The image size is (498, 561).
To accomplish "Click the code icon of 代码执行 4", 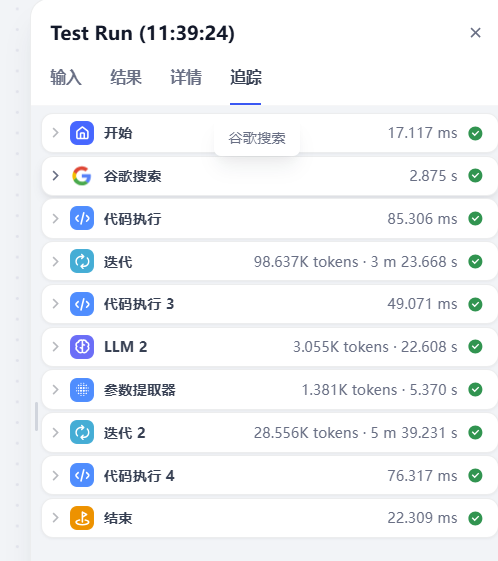I will click(82, 475).
